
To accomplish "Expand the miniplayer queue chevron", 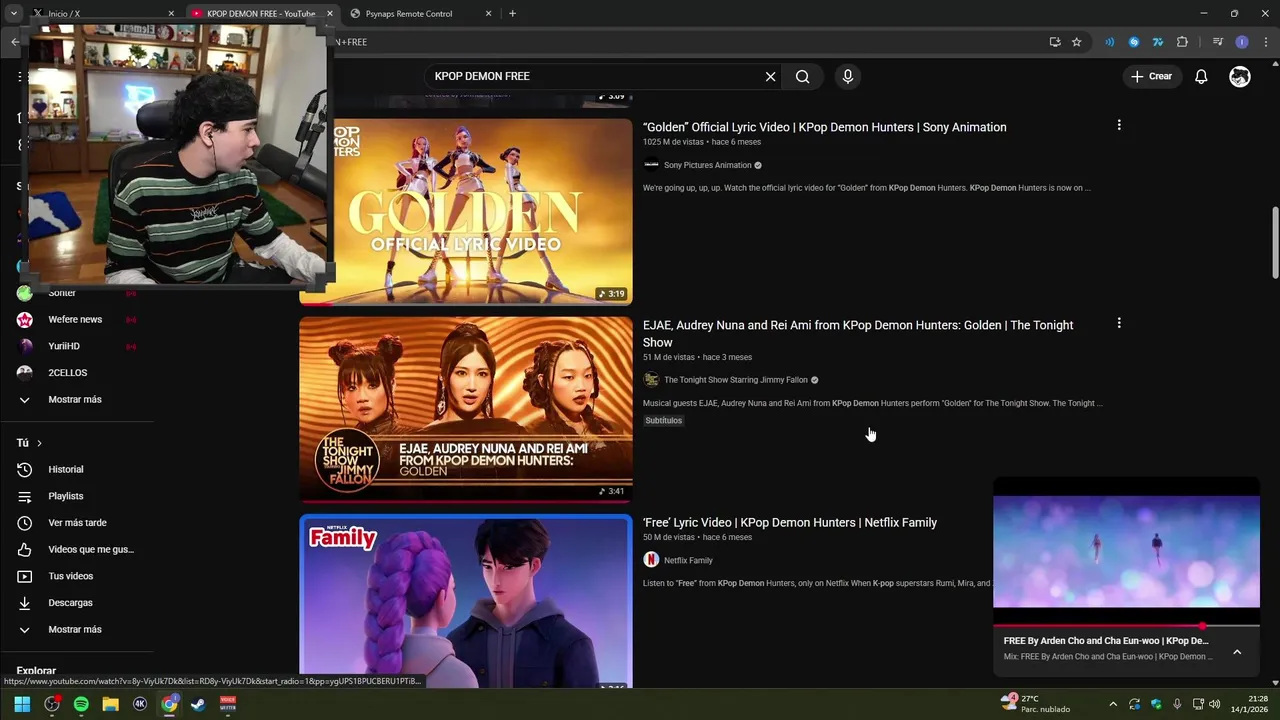I will pos(1237,652).
